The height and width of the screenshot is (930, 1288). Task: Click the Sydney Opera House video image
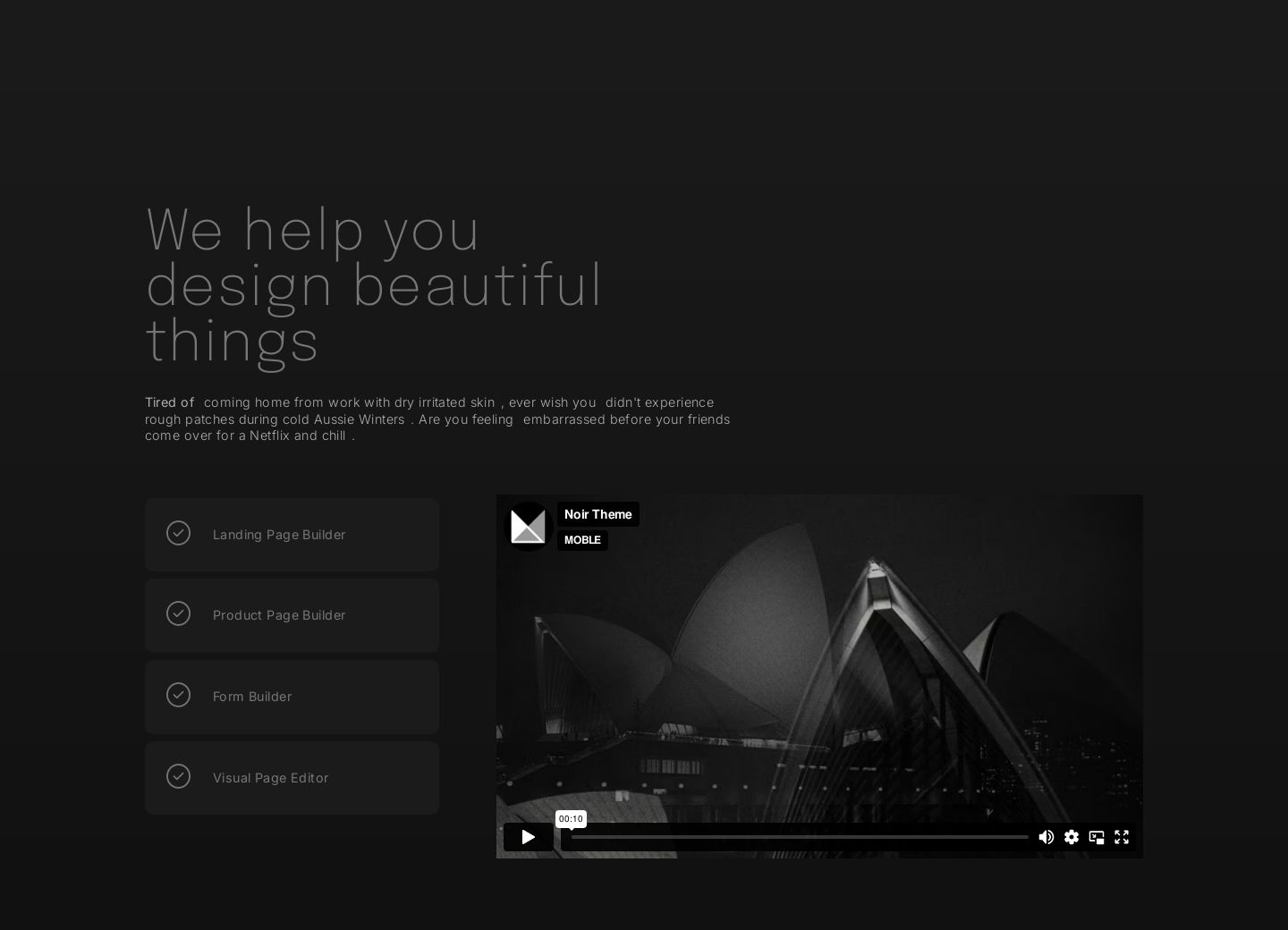click(x=819, y=680)
